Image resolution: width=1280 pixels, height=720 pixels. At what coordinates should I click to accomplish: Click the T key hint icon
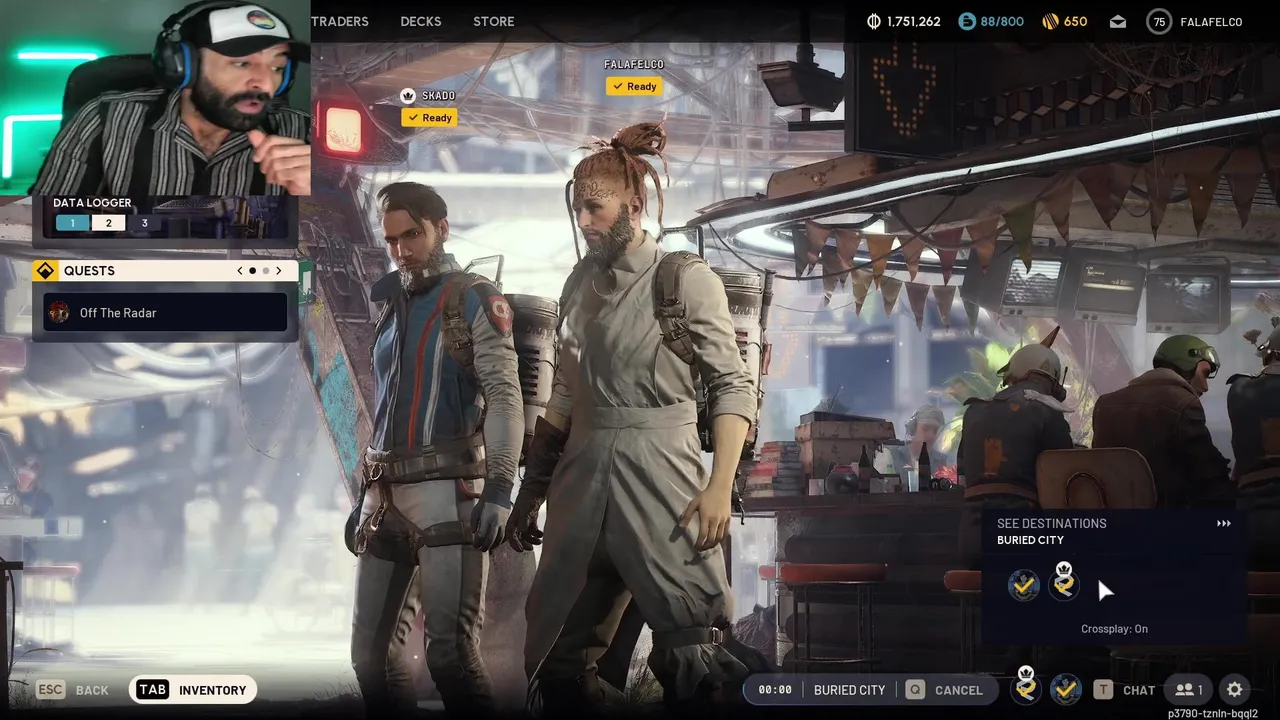click(x=1102, y=690)
